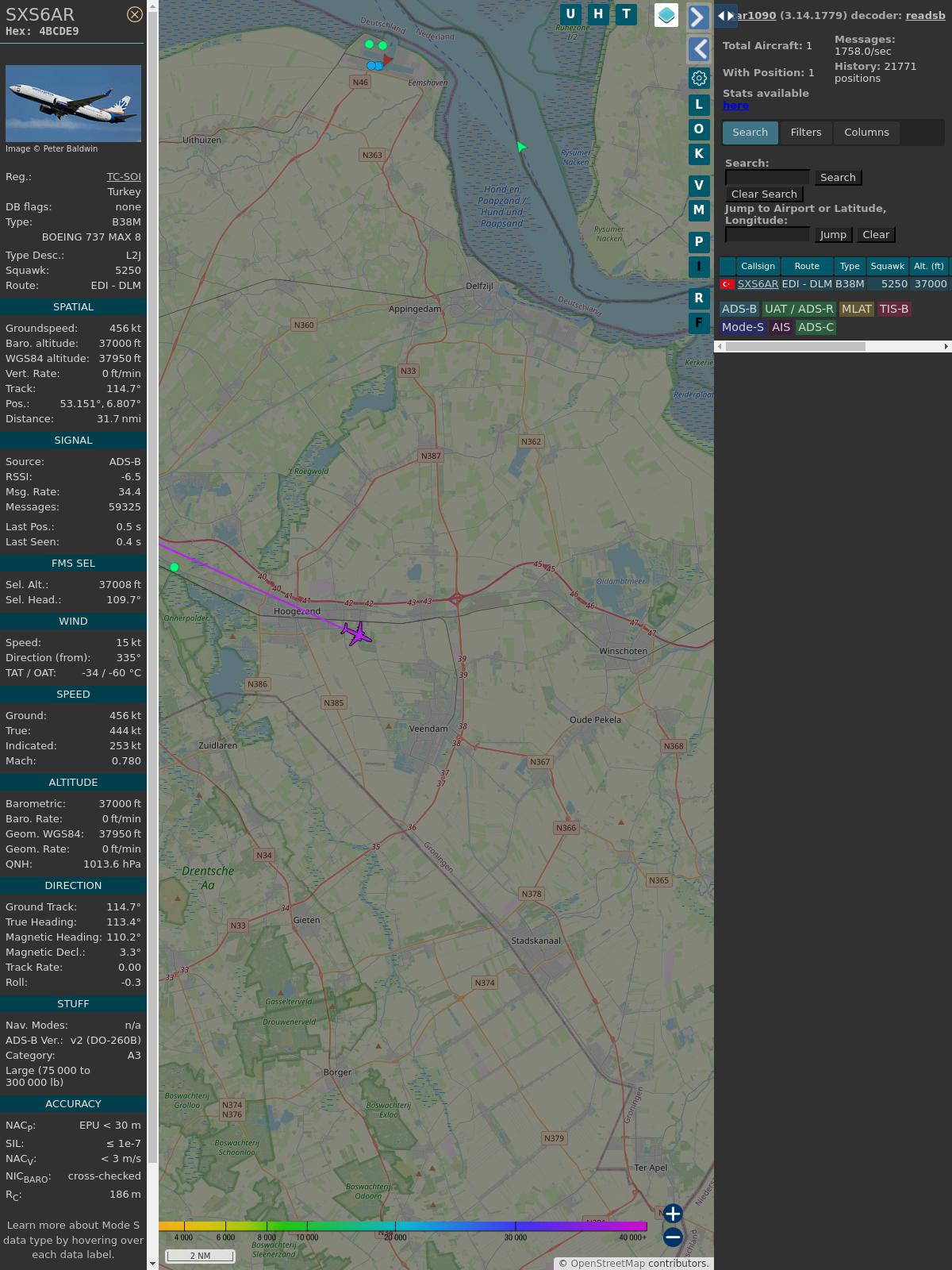The width and height of the screenshot is (952, 1270).
Task: Switch to the Columns tab
Action: 866,133
